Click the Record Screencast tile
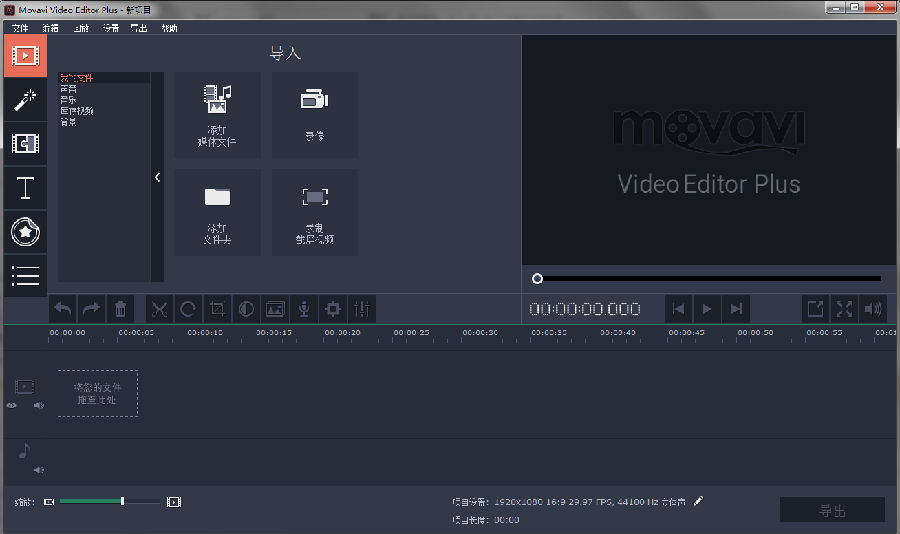This screenshot has width=900, height=534. click(x=315, y=212)
